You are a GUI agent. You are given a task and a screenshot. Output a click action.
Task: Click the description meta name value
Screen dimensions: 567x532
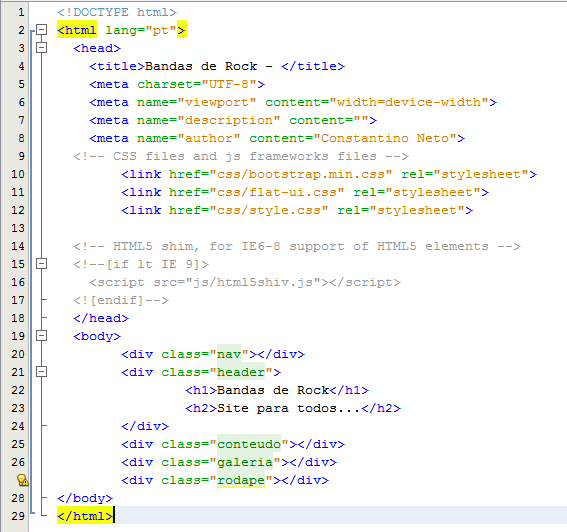coord(229,120)
